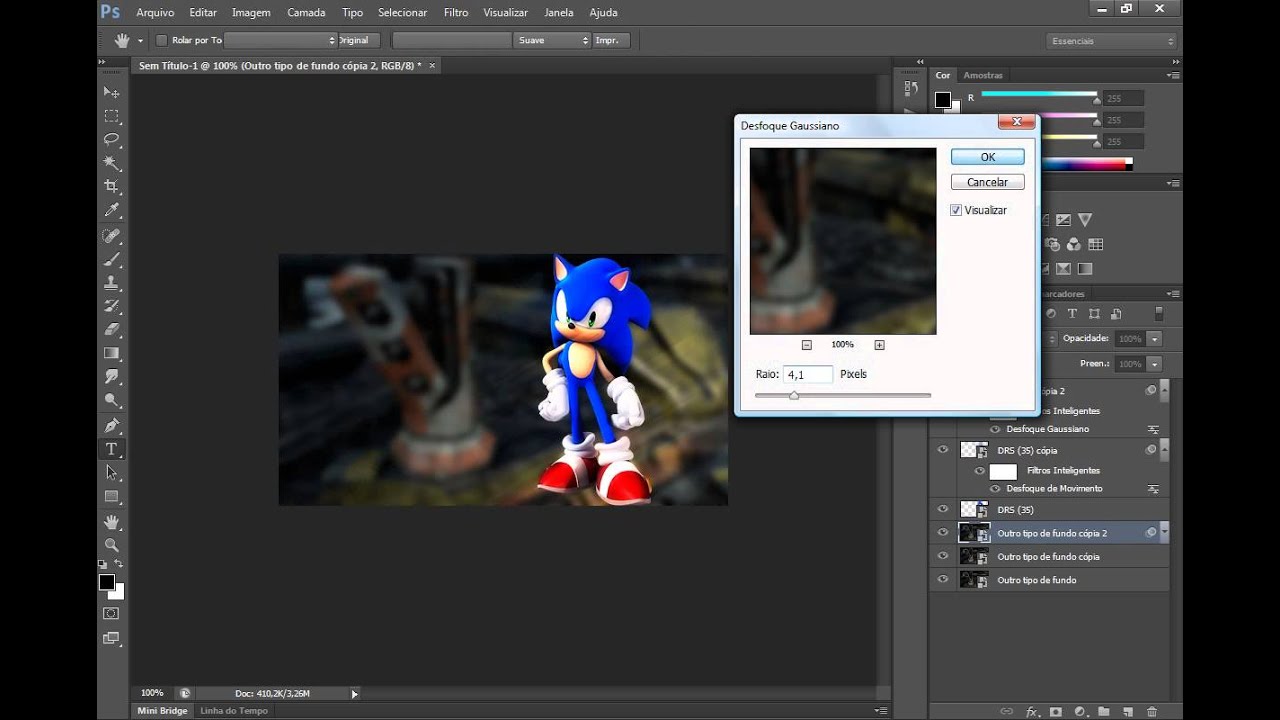1280x720 pixels.
Task: Confirm Gaussian blur with OK
Action: coord(988,157)
